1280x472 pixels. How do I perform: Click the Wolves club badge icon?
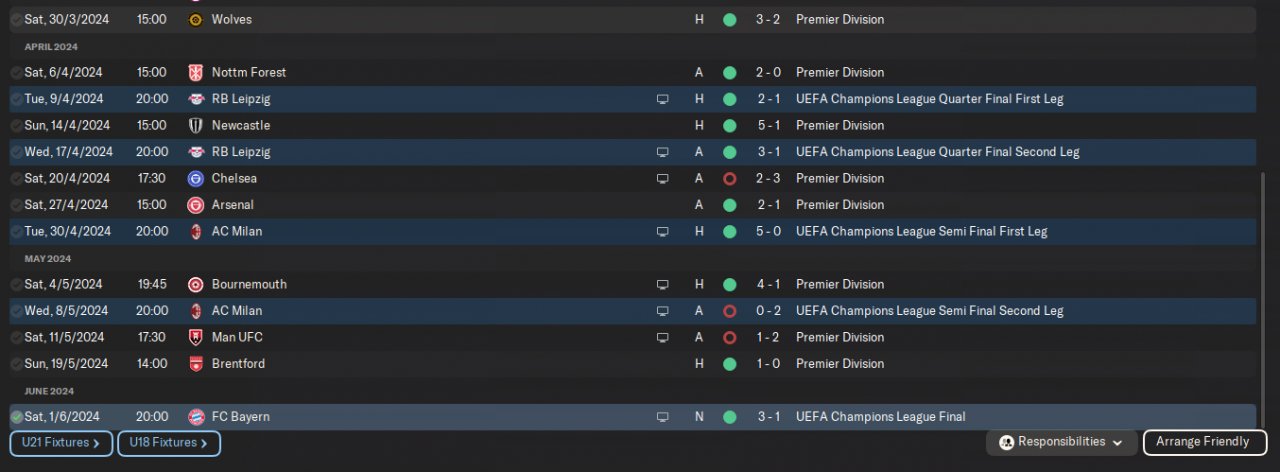click(195, 20)
